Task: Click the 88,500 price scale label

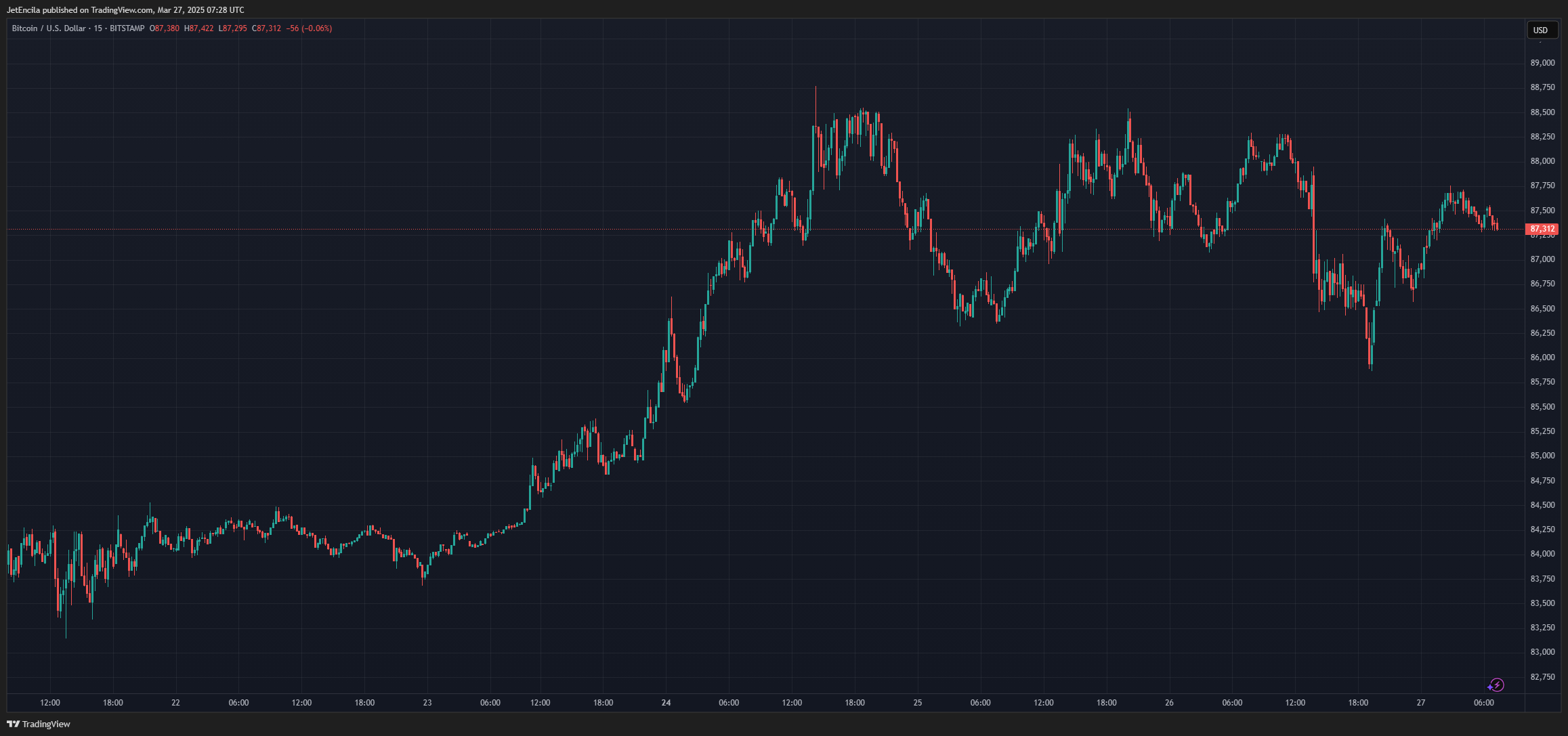Action: click(1542, 112)
